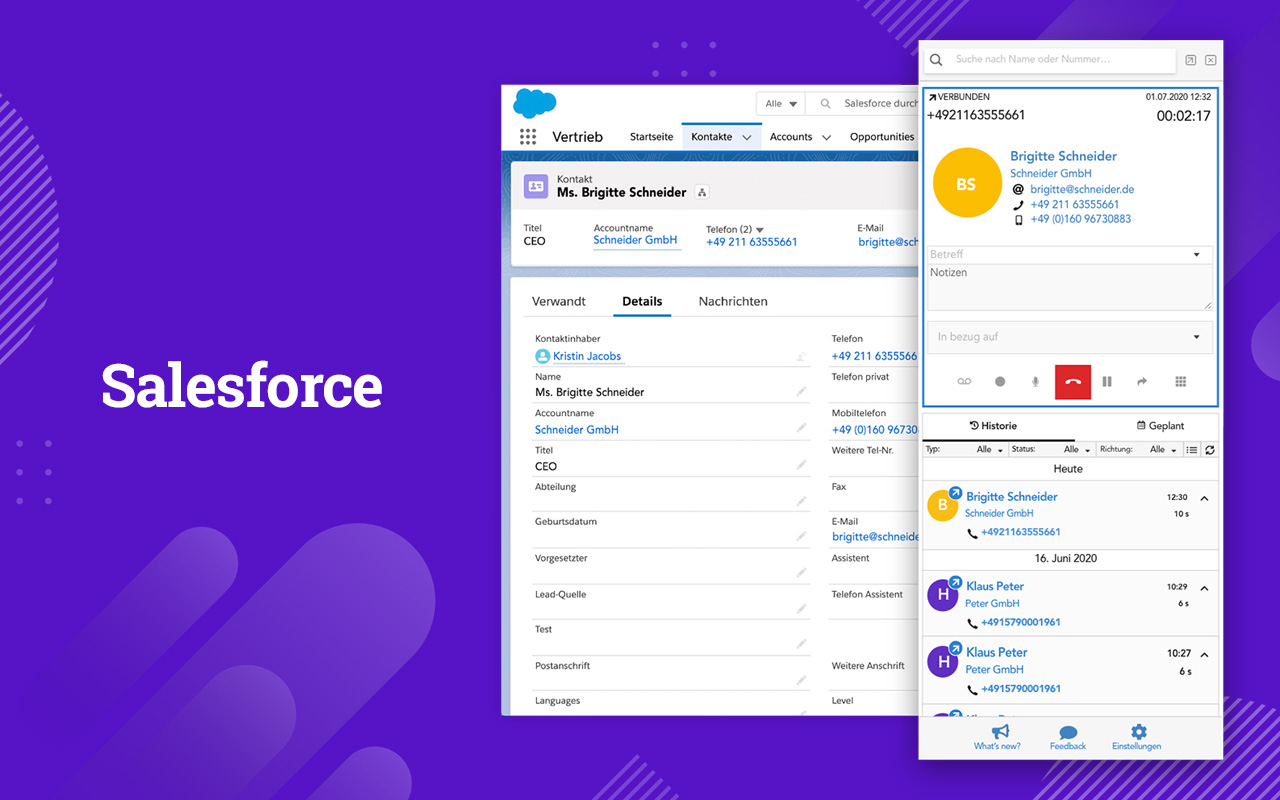The width and height of the screenshot is (1280, 800).
Task: Change owner icon next to Kristin Jacobs
Action: pyautogui.click(x=801, y=356)
